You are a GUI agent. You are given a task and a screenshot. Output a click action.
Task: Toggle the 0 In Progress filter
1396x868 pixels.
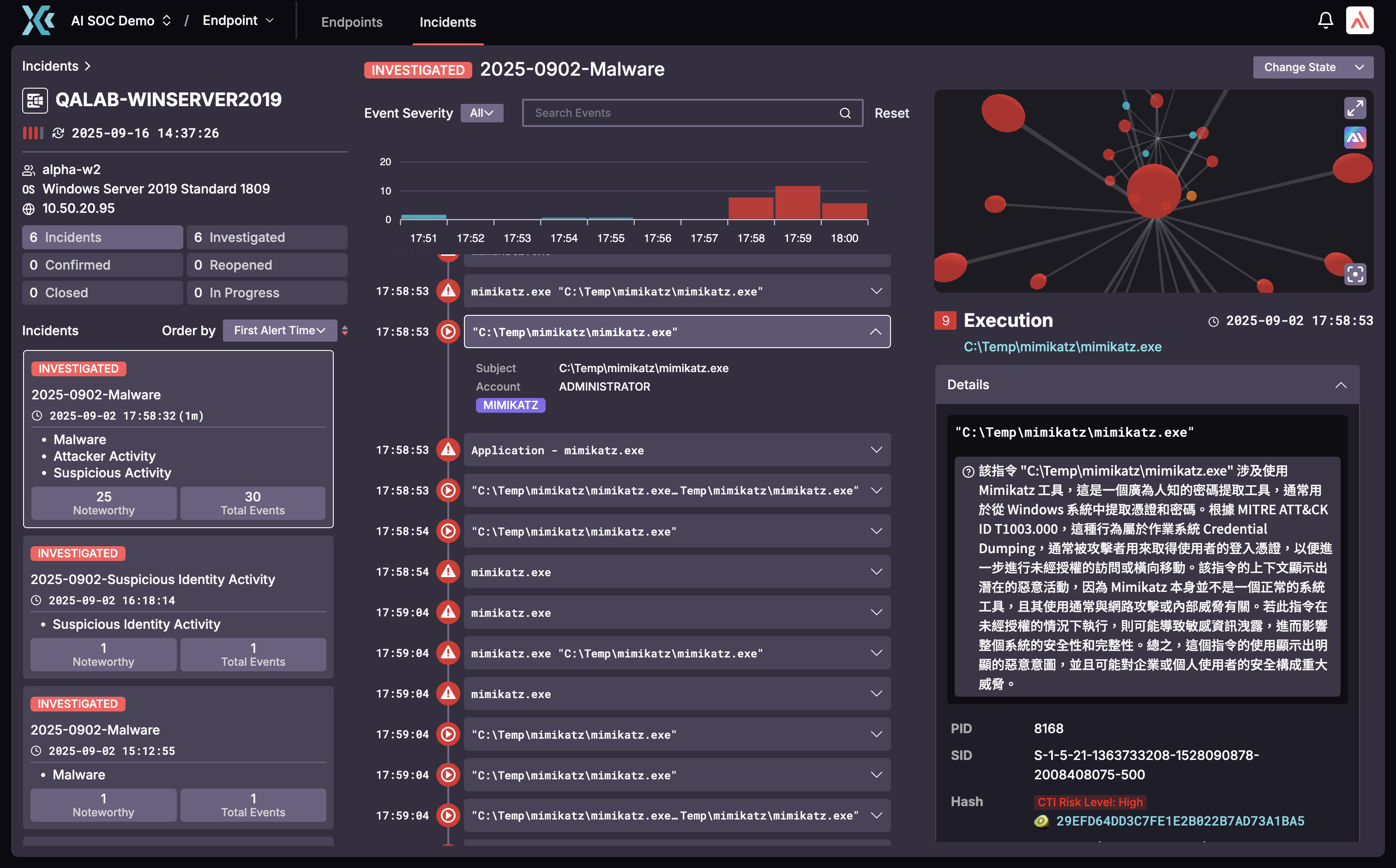[267, 292]
